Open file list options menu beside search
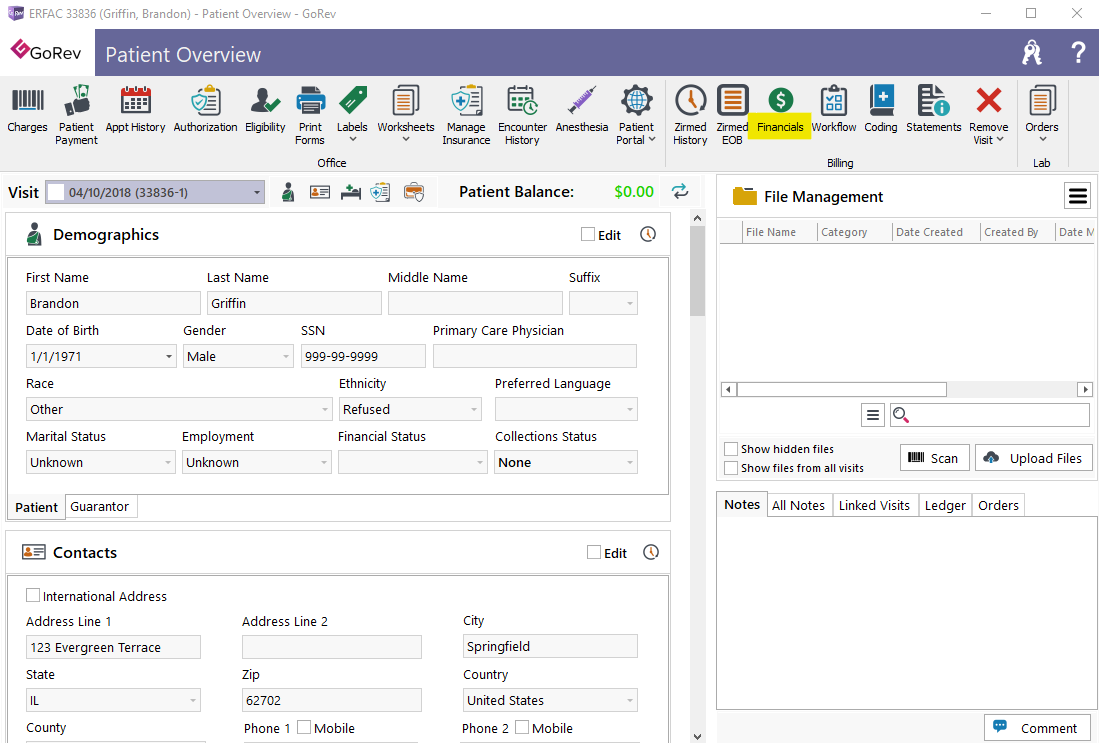This screenshot has height=743, width=1099. tap(873, 416)
